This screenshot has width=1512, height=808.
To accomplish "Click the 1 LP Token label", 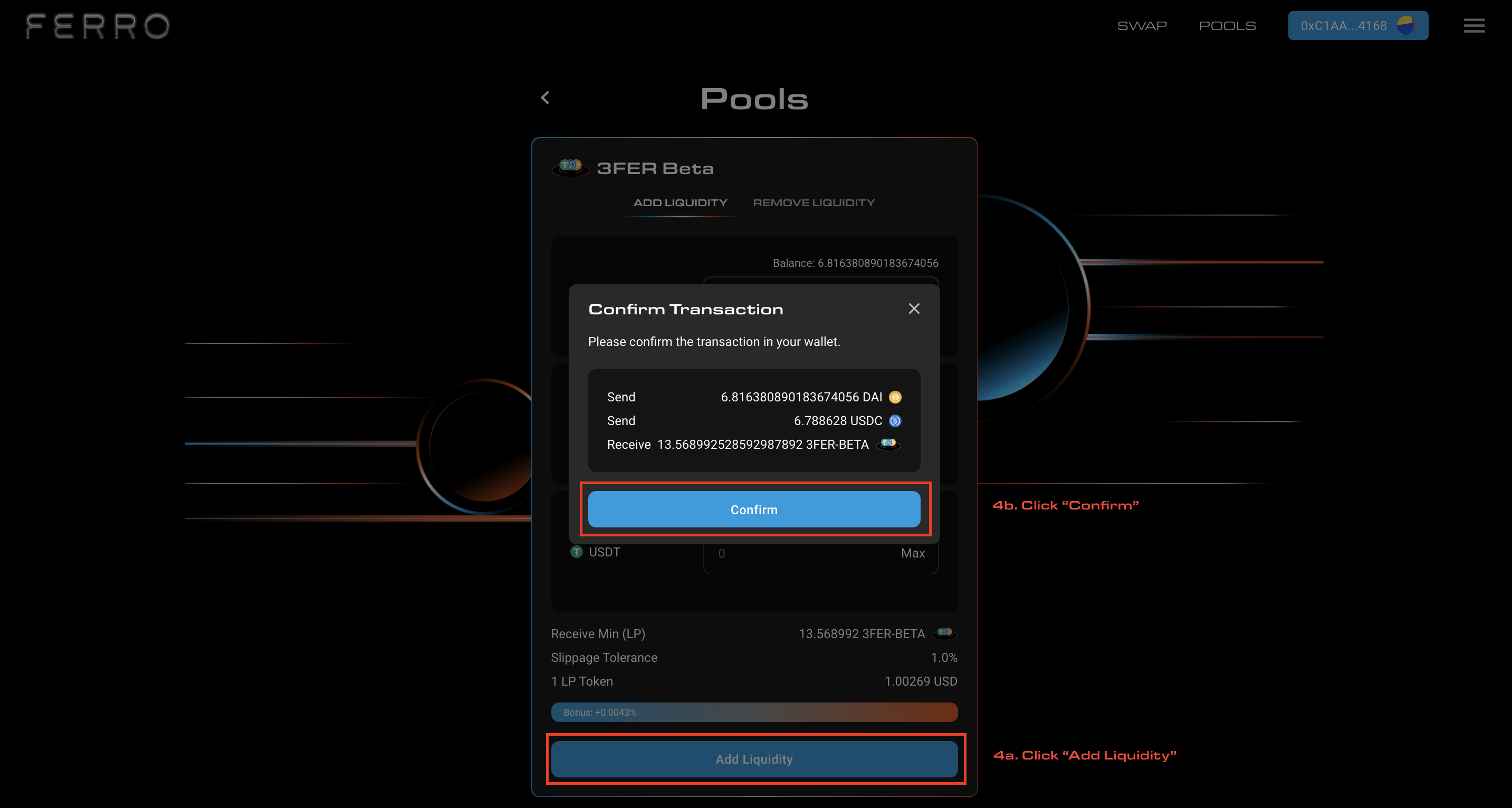I will tap(582, 681).
